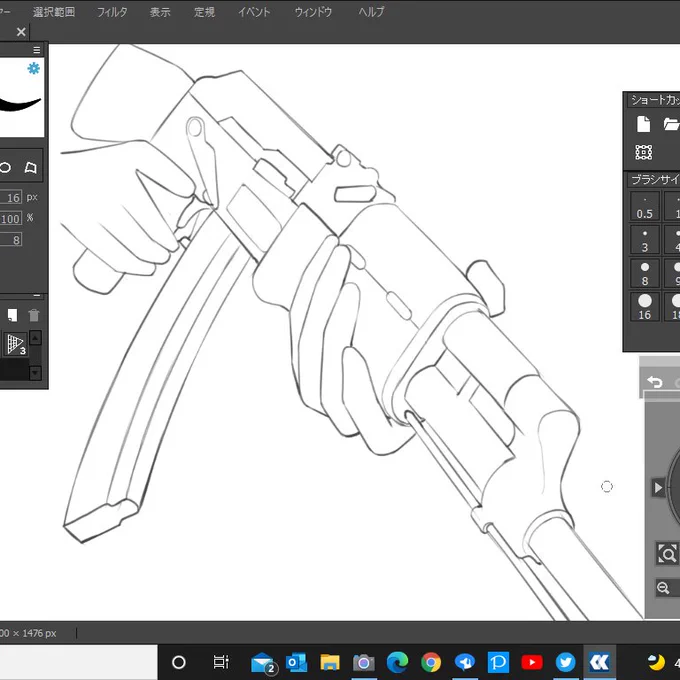Open the blue P app on taskbar

[498, 662]
